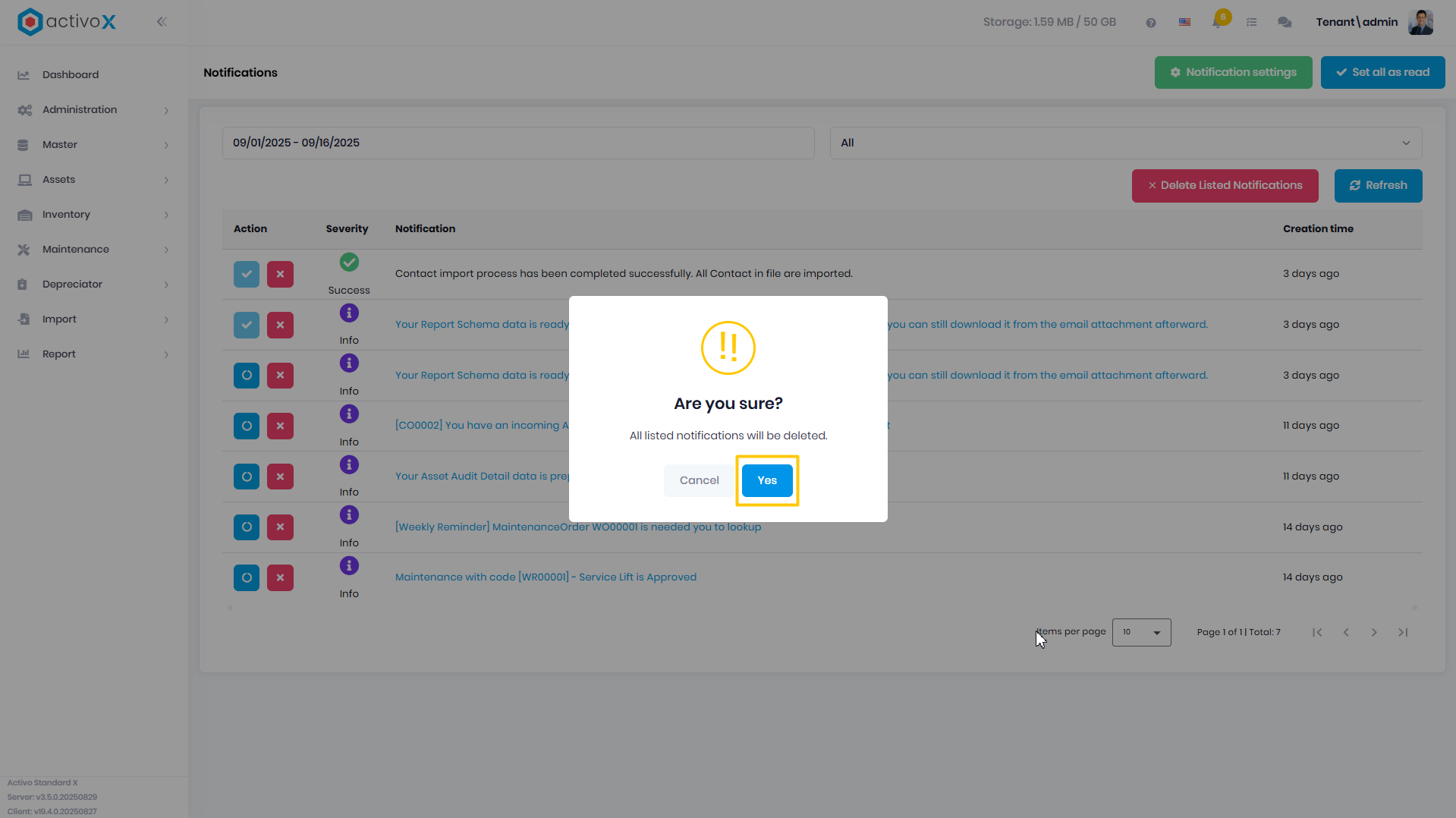The height and width of the screenshot is (818, 1456).
Task: Click the Dashboard chart icon
Action: [24, 75]
